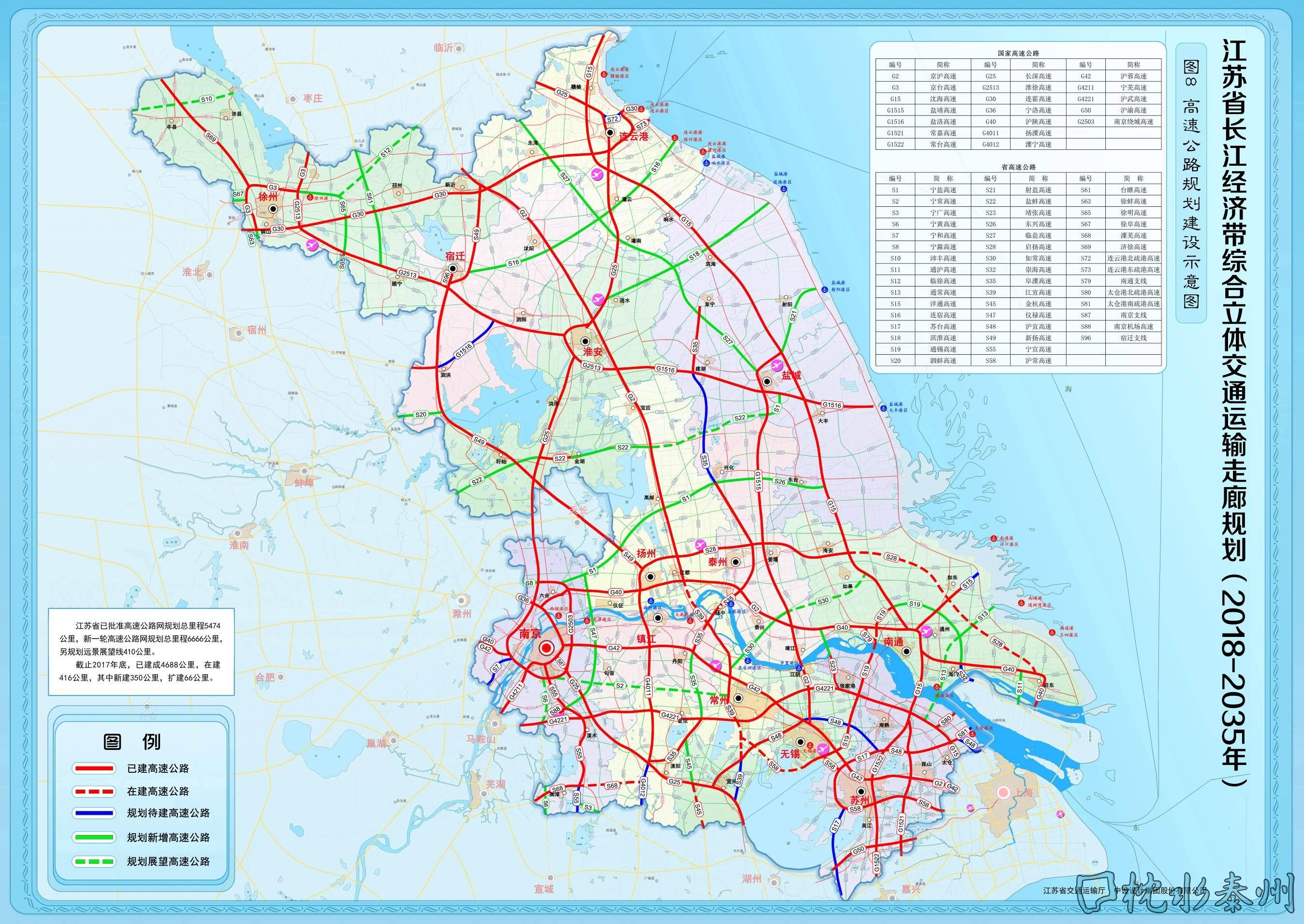1304x924 pixels.
Task: Click the large red 无锡 city label
Action: tap(790, 754)
